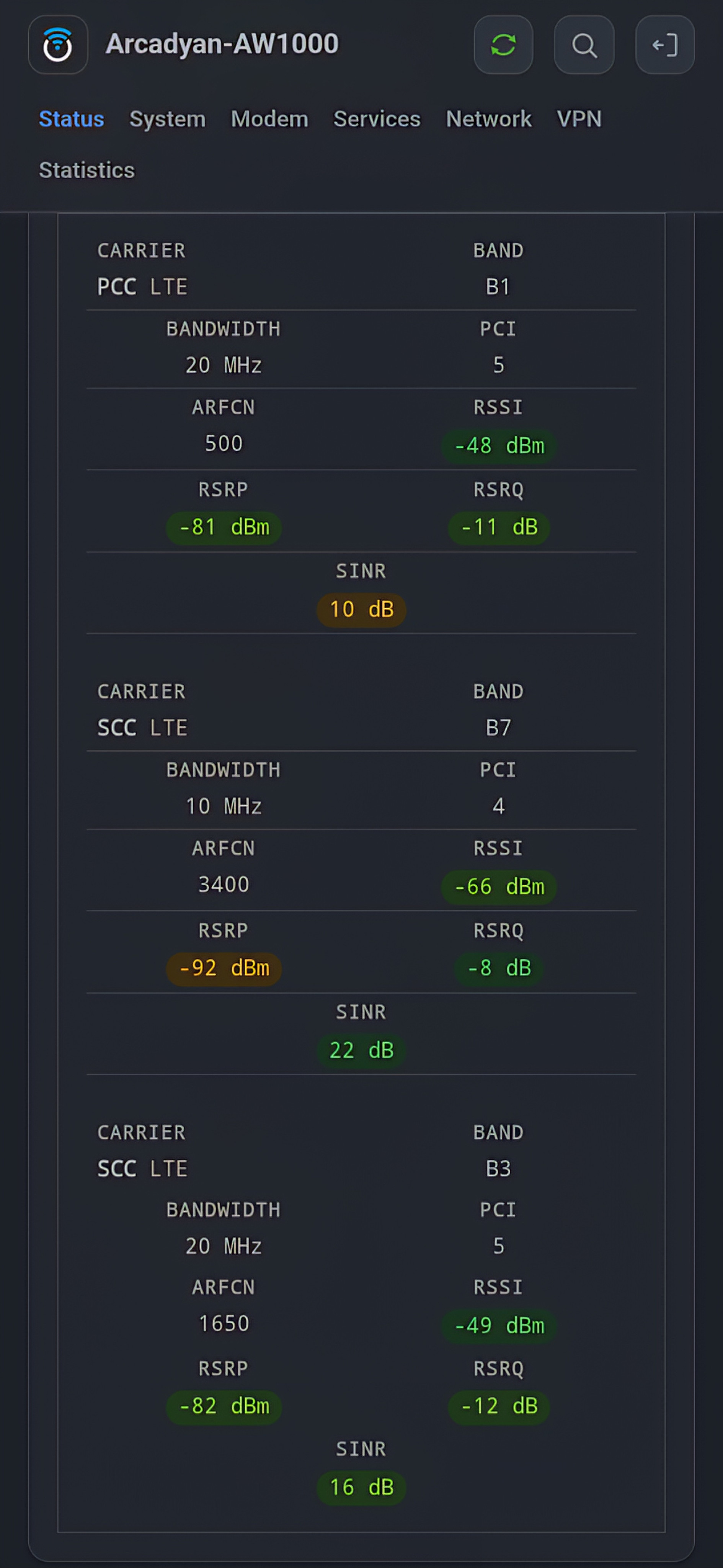Select the 22 dB SINR badge
The width and height of the screenshot is (723, 1568).
[x=361, y=1050]
